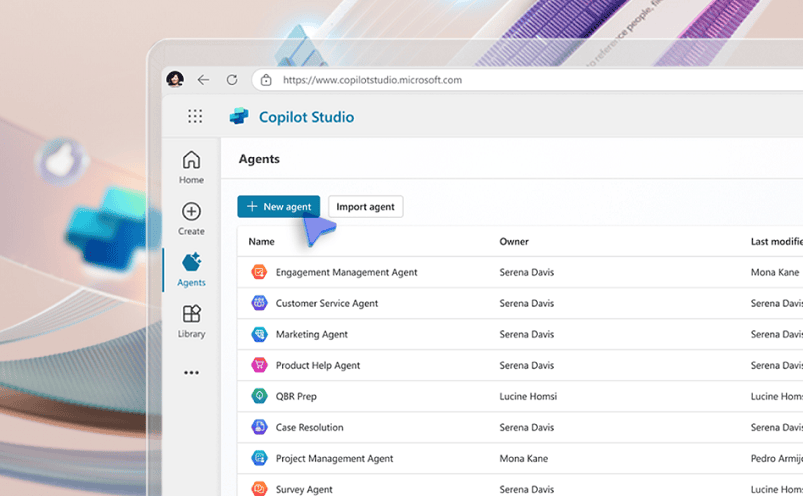Viewport: 803px width, 496px height.
Task: Sort the list by Owner column
Action: coord(514,242)
